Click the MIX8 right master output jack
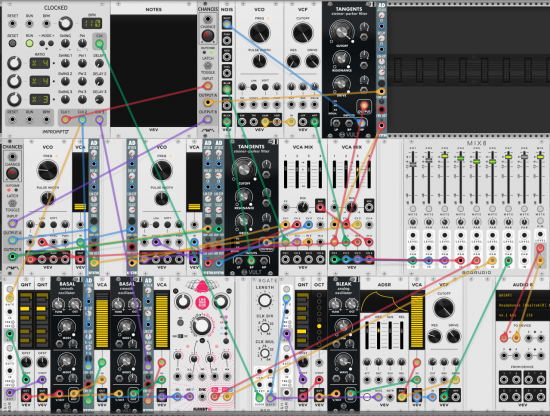The height and width of the screenshot is (416, 550). [540, 261]
